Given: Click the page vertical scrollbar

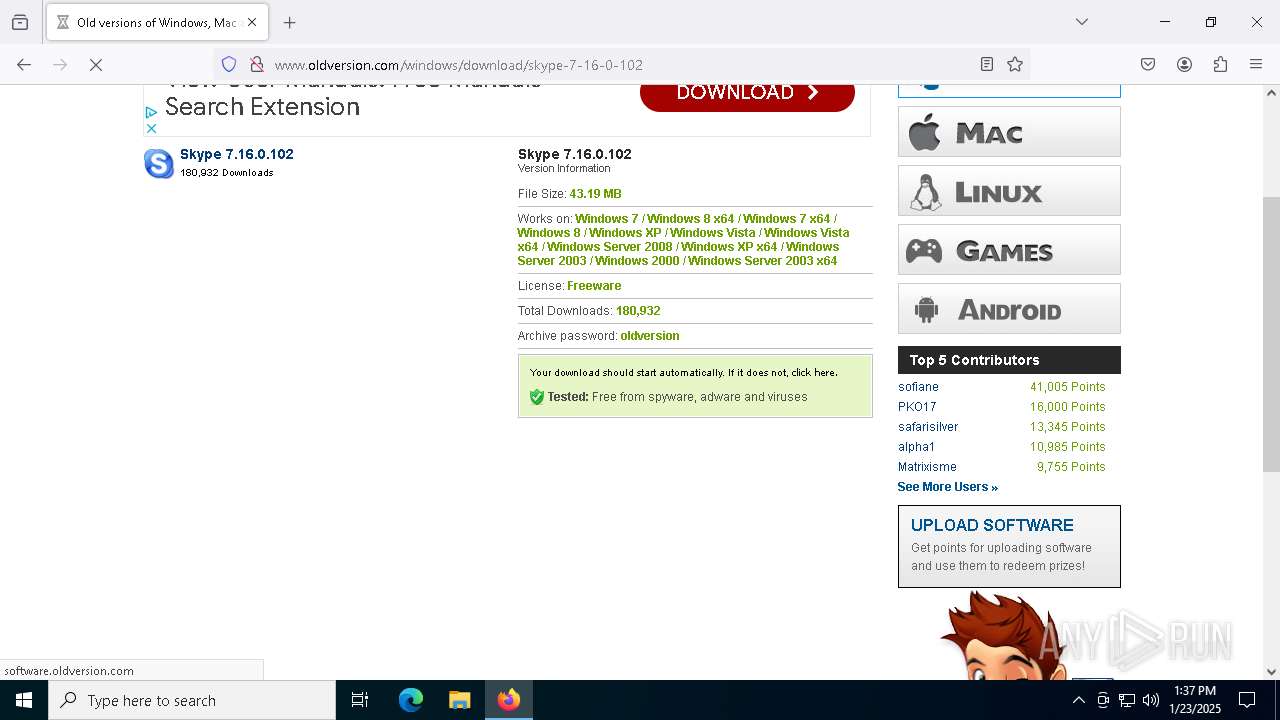Looking at the screenshot, I should (x=1271, y=335).
